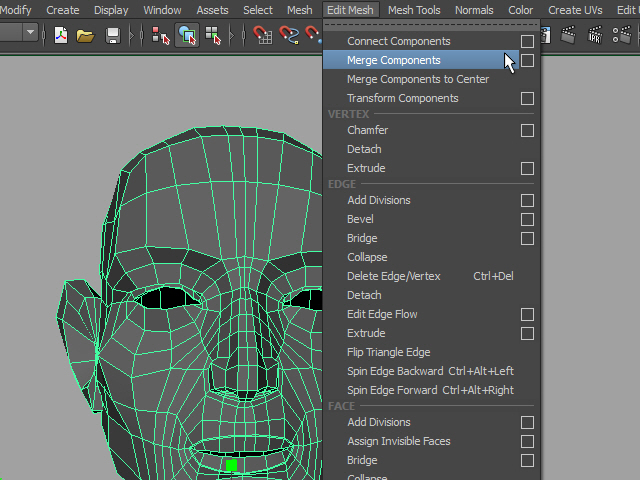Viewport: 640px width, 480px height.
Task: Click the IPR render clapperboard icon
Action: (x=595, y=35)
